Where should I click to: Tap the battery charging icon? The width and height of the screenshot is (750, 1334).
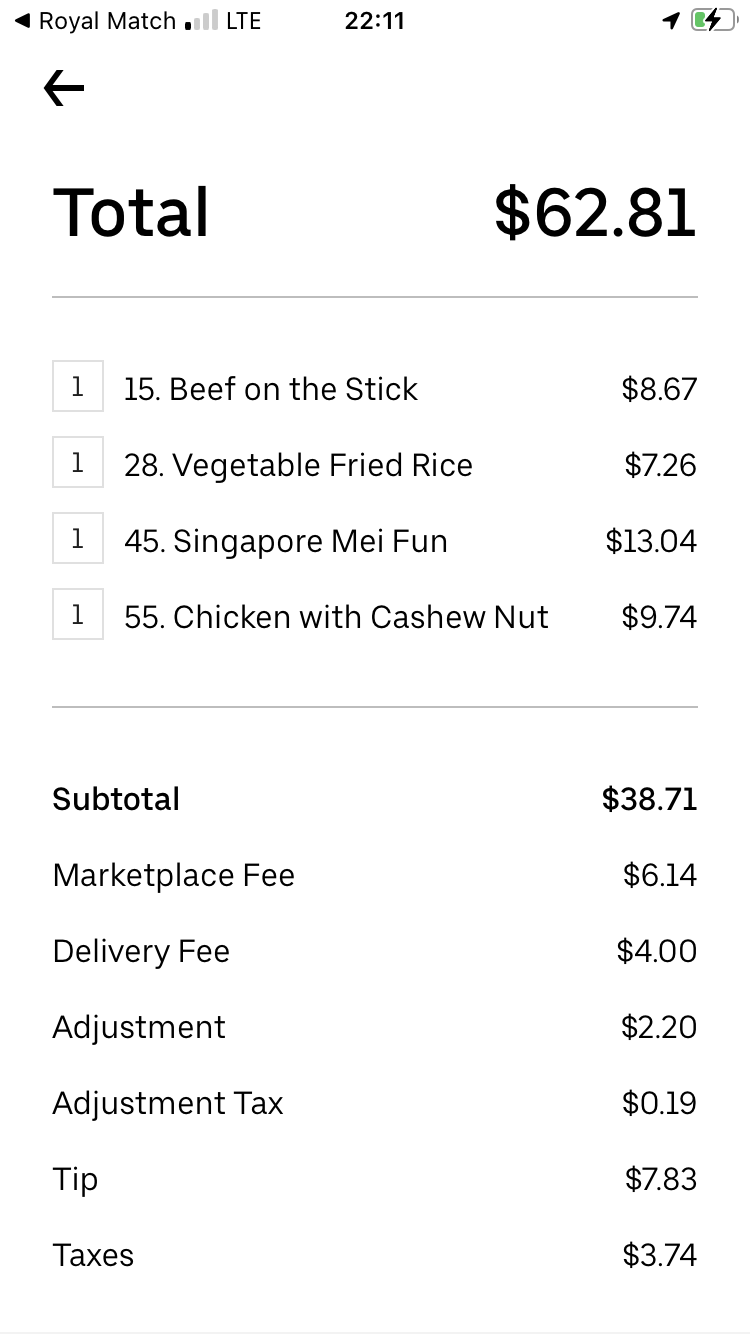pyautogui.click(x=714, y=21)
